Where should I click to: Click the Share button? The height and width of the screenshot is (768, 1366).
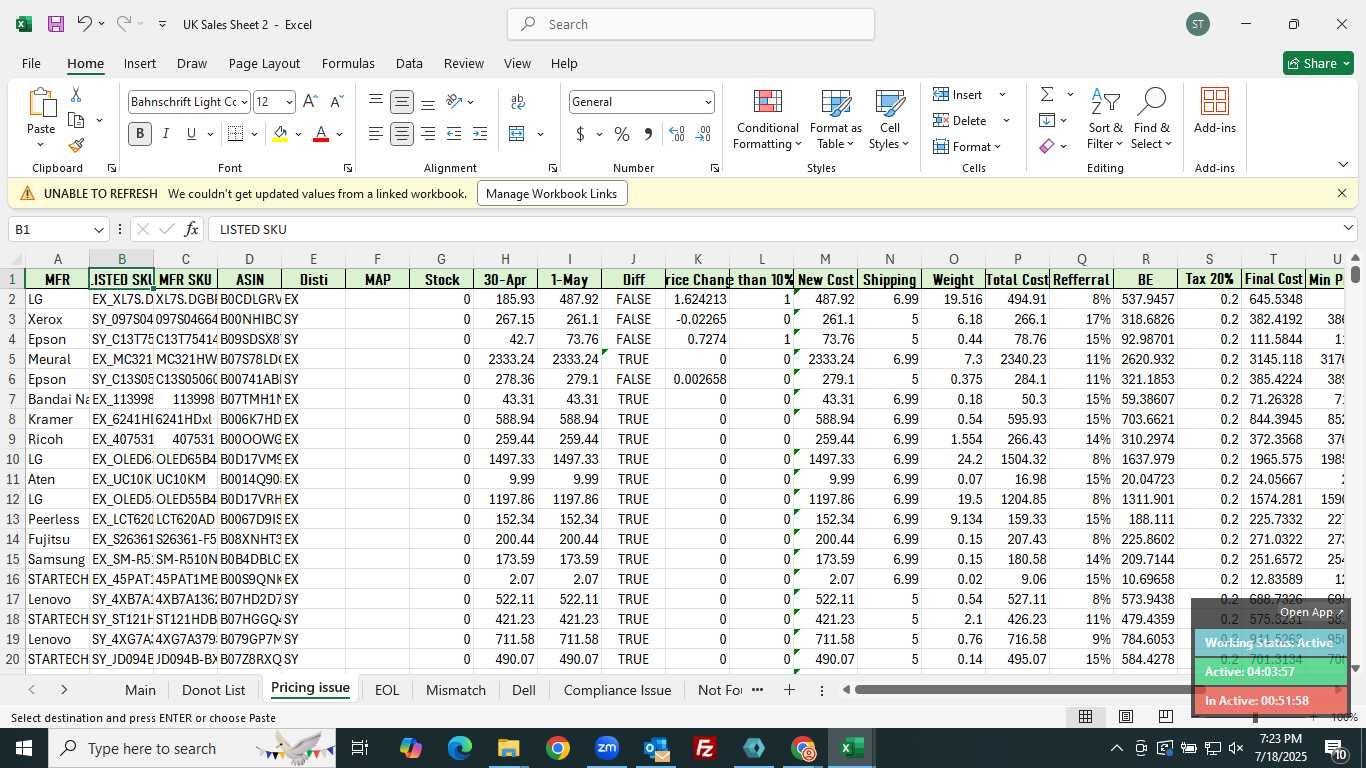click(1318, 63)
